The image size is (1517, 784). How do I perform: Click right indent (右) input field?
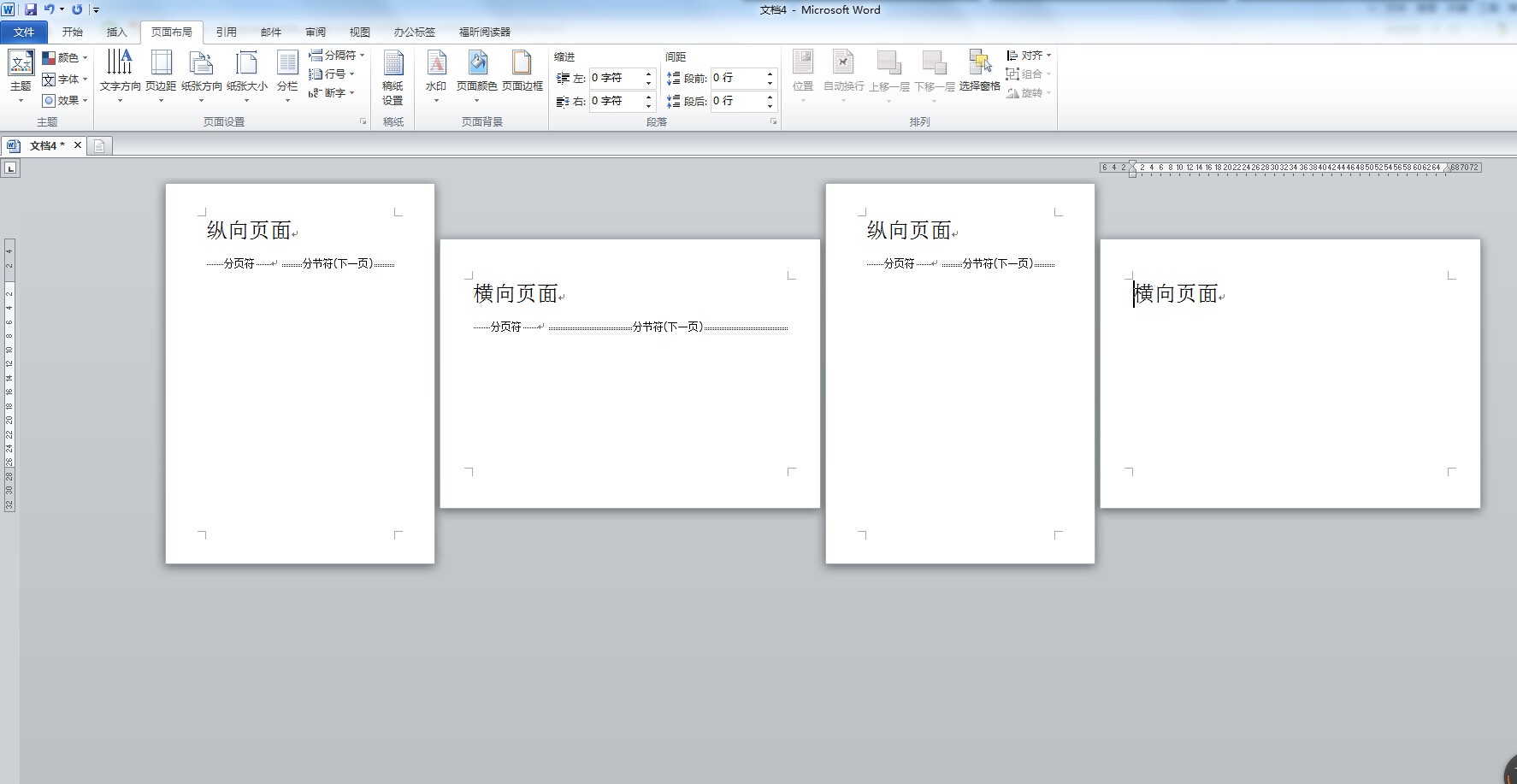tap(615, 101)
